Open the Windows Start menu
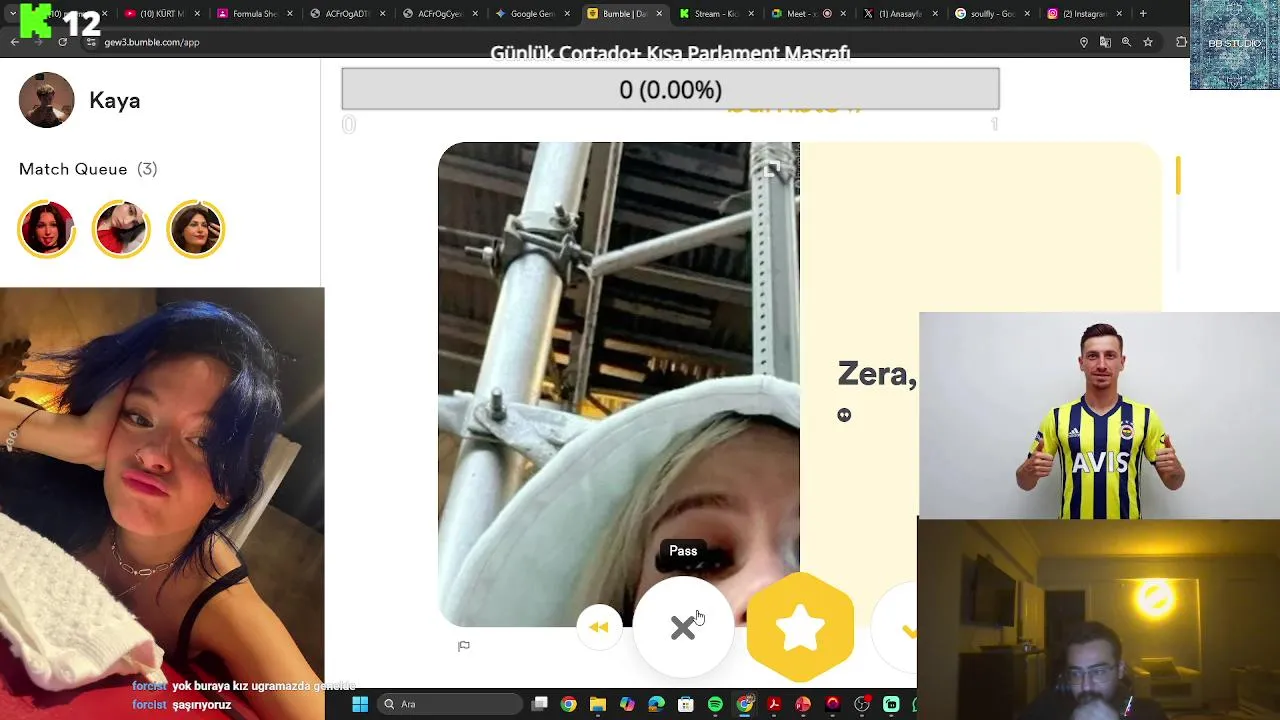The width and height of the screenshot is (1280, 720). pyautogui.click(x=360, y=704)
